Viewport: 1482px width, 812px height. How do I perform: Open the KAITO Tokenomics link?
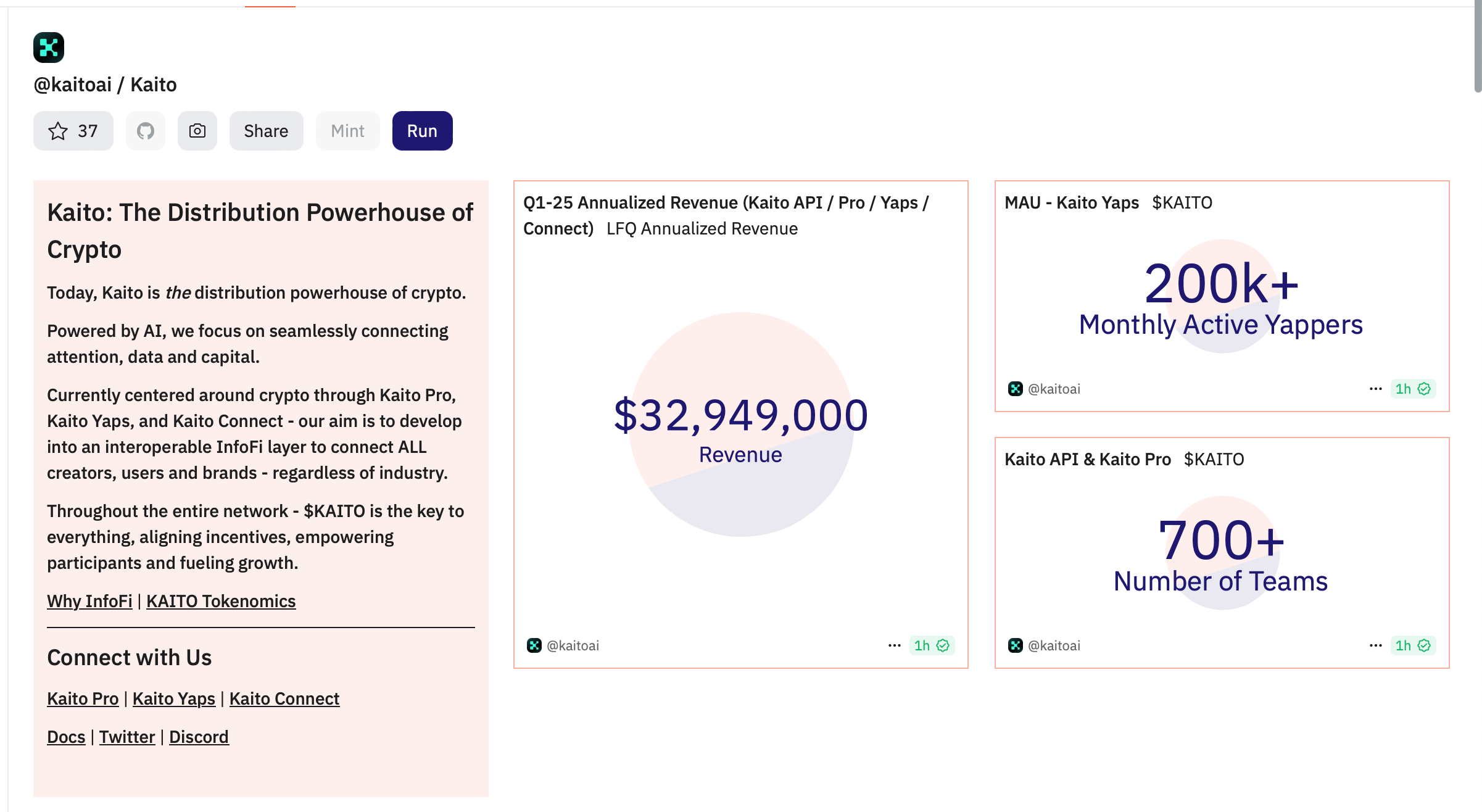pyautogui.click(x=221, y=601)
